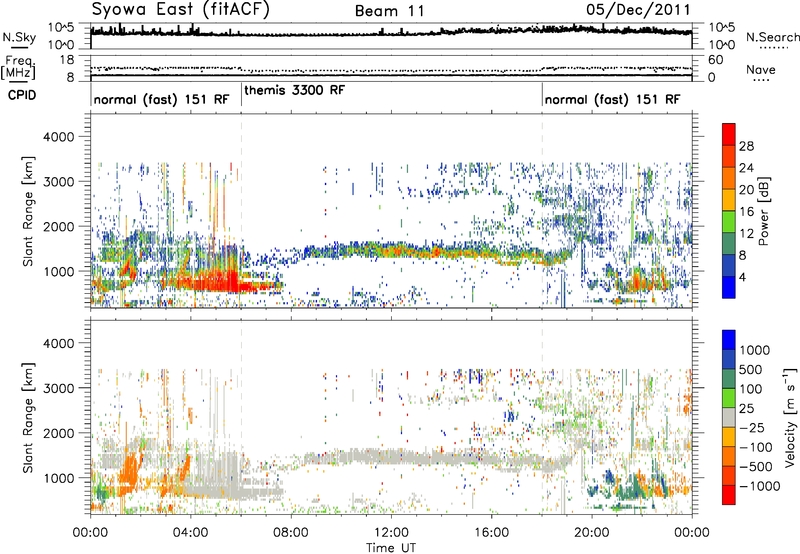Click the "08:00" time tick label
This screenshot has width=800, height=554.
pyautogui.click(x=290, y=533)
